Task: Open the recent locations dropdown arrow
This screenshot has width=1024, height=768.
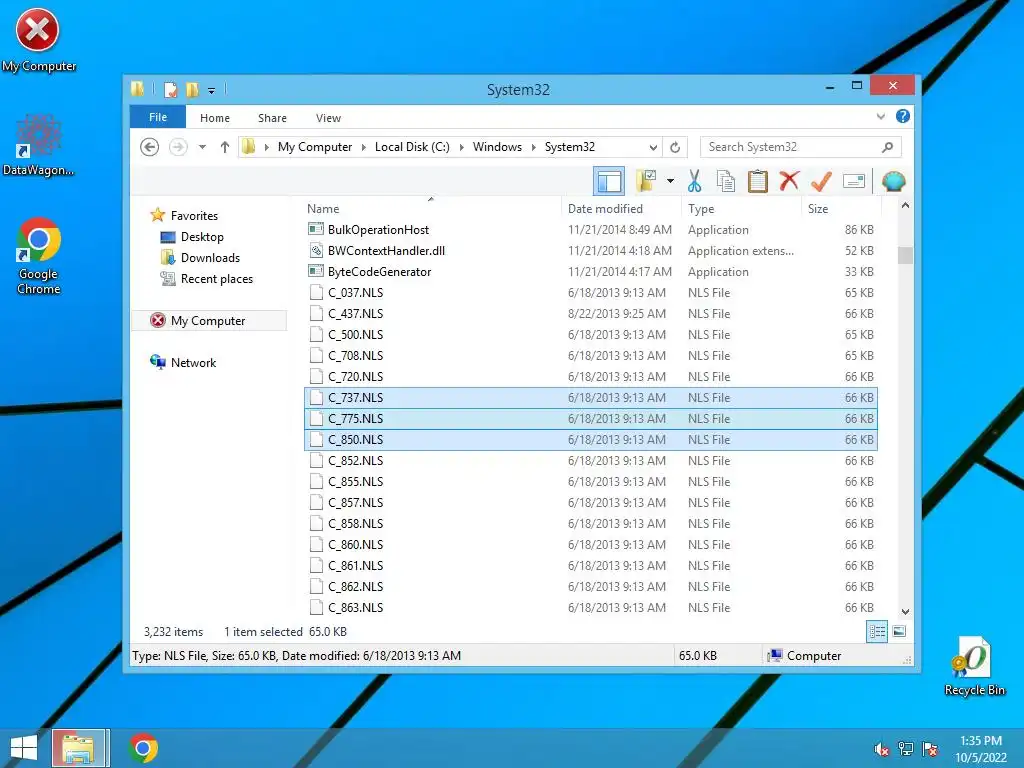Action: (202, 147)
